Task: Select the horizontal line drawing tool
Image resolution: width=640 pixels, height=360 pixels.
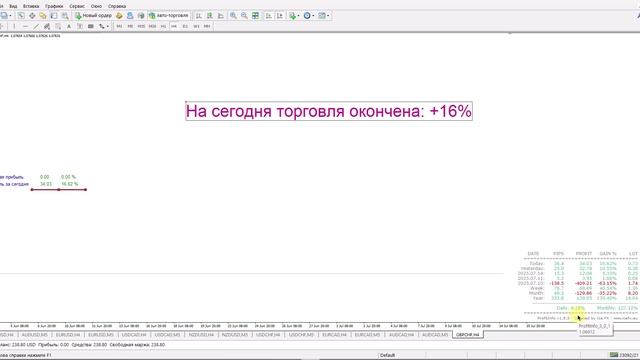Action: 25,26
